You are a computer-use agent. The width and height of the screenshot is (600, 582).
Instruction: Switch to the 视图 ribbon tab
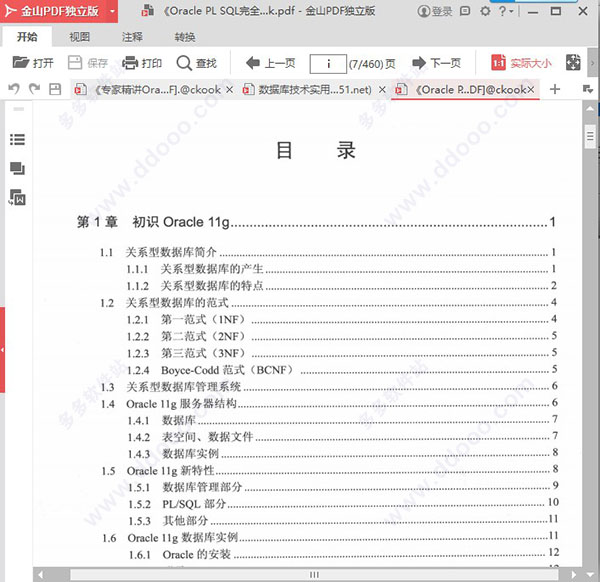click(80, 37)
